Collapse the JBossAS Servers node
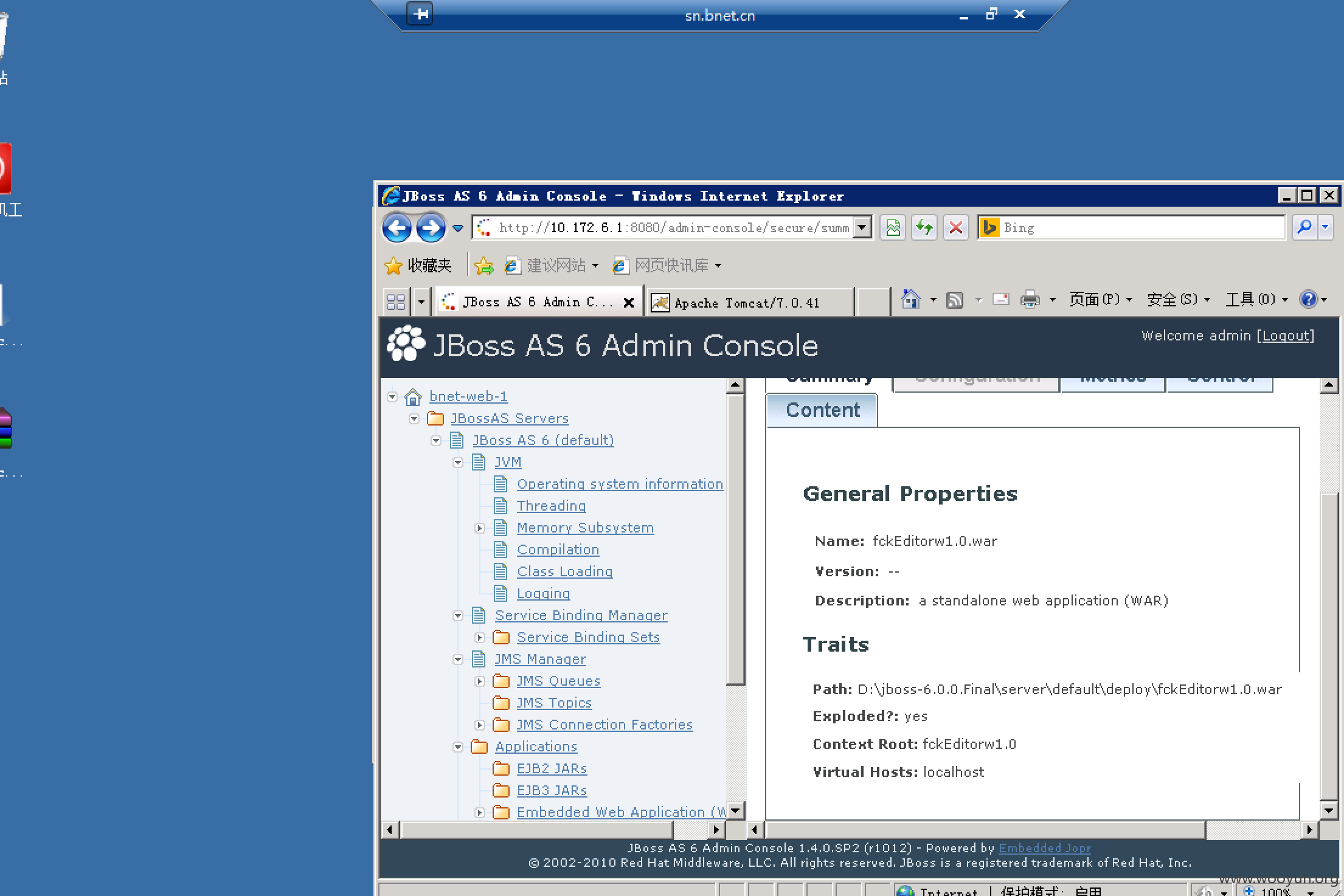Viewport: 1344px width, 896px height. [x=414, y=419]
